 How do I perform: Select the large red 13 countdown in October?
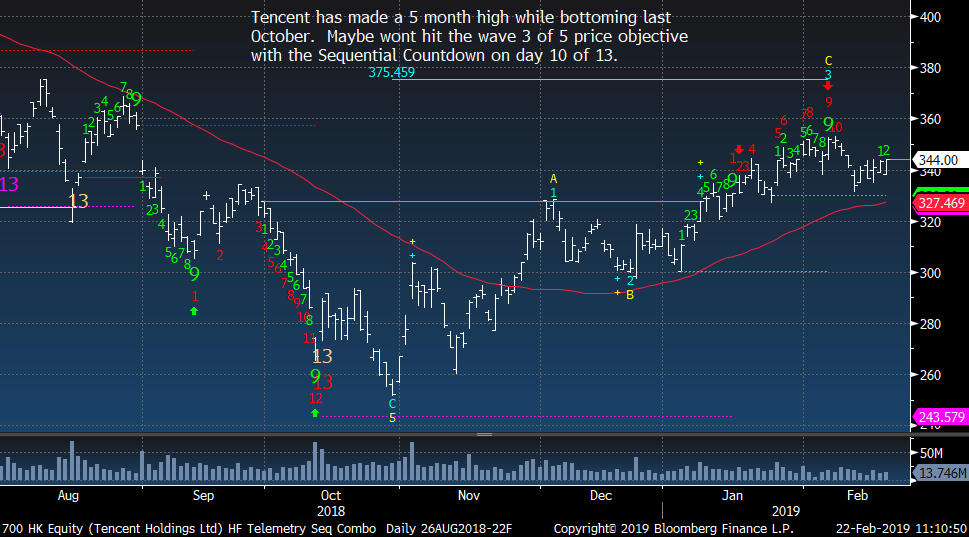click(x=323, y=383)
